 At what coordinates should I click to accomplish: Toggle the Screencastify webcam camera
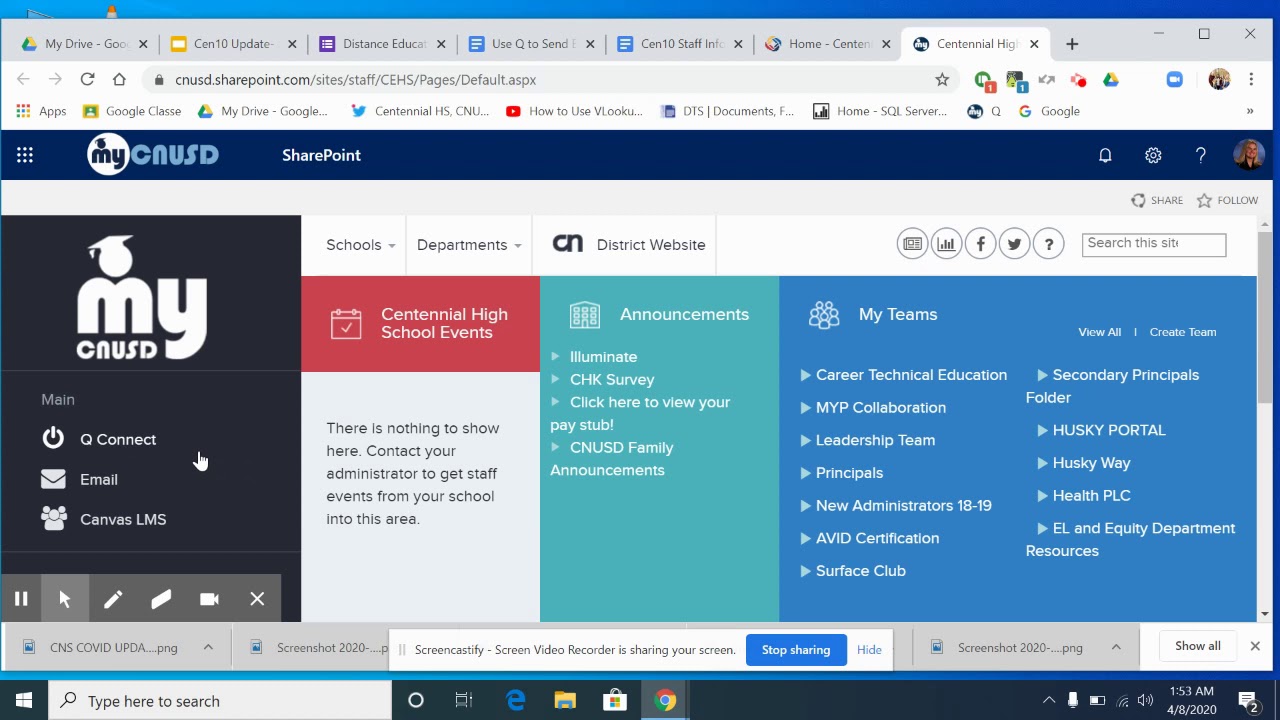(x=209, y=599)
